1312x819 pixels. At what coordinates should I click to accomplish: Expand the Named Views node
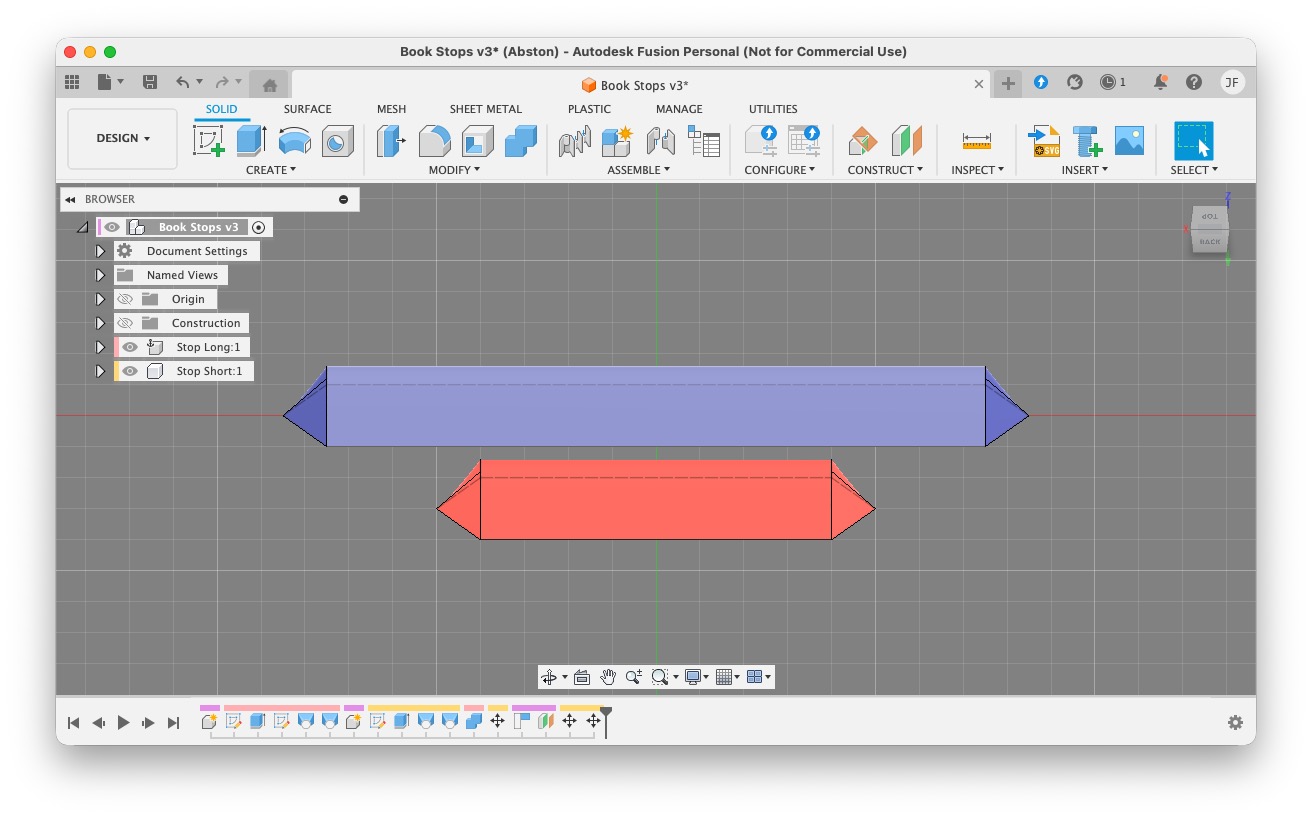tap(100, 275)
